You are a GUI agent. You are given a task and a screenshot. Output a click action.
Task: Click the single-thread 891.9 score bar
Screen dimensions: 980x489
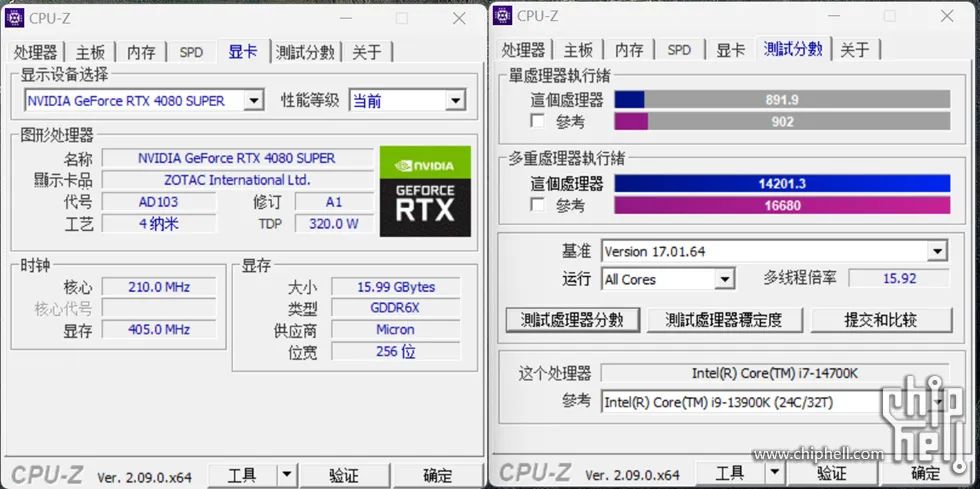pos(782,99)
